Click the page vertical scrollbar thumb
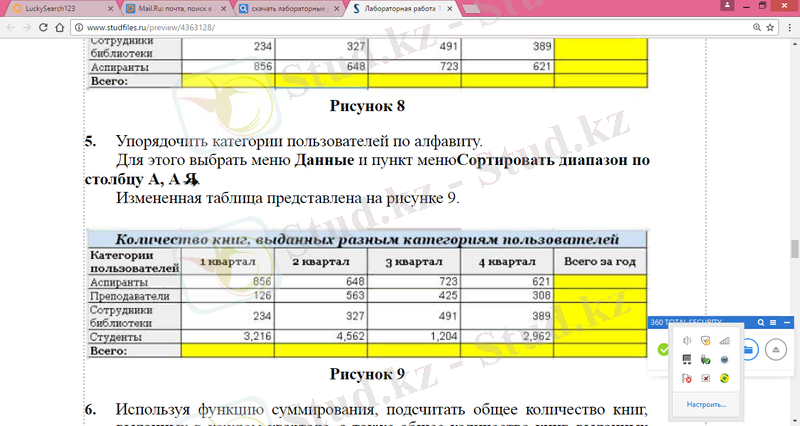 (x=794, y=248)
